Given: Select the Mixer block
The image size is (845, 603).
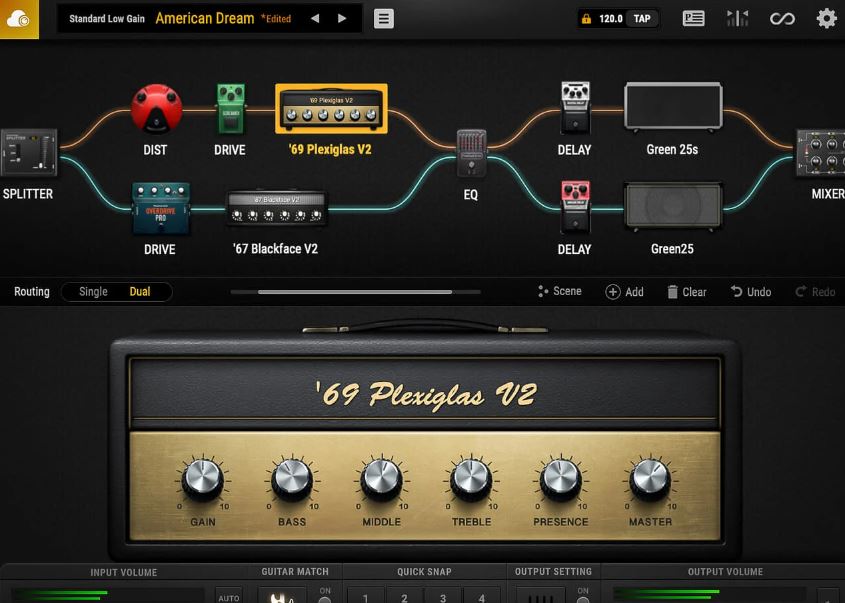Looking at the screenshot, I should click(x=820, y=153).
